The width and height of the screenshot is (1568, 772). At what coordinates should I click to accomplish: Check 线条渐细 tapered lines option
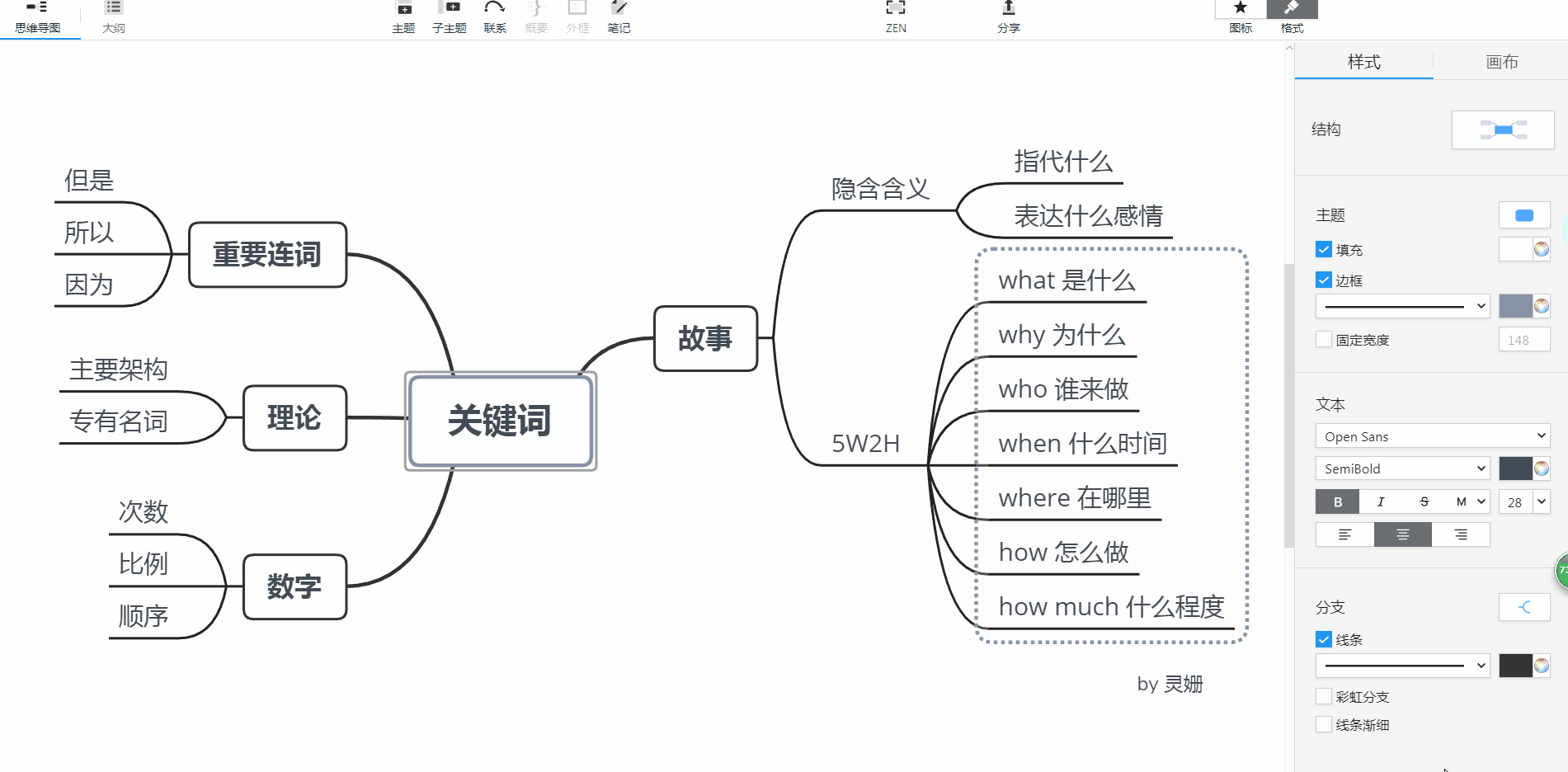[1324, 724]
